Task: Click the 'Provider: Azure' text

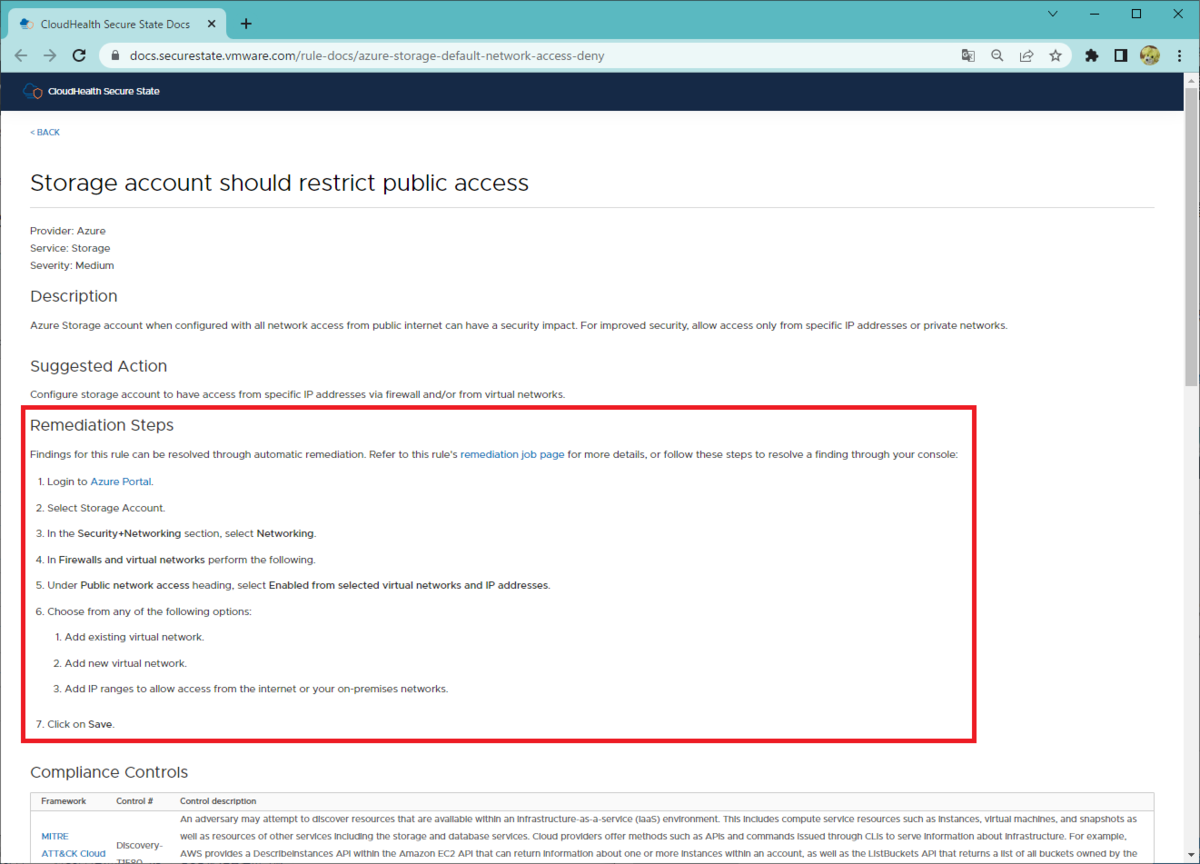Action: [68, 231]
